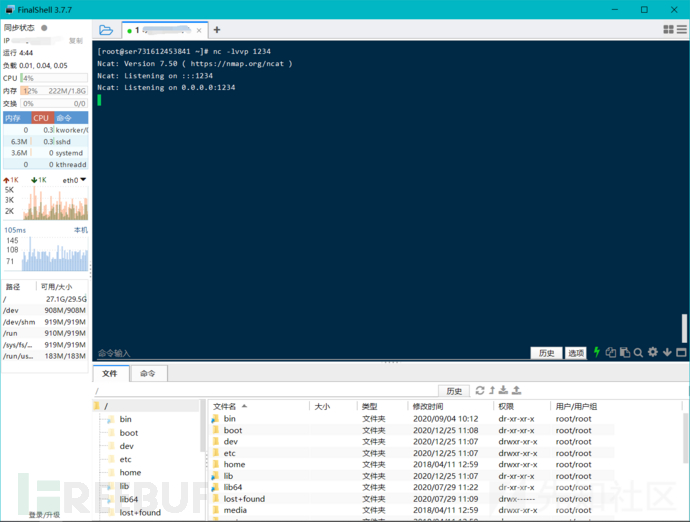Switch the layout grid view toggle

668,30
